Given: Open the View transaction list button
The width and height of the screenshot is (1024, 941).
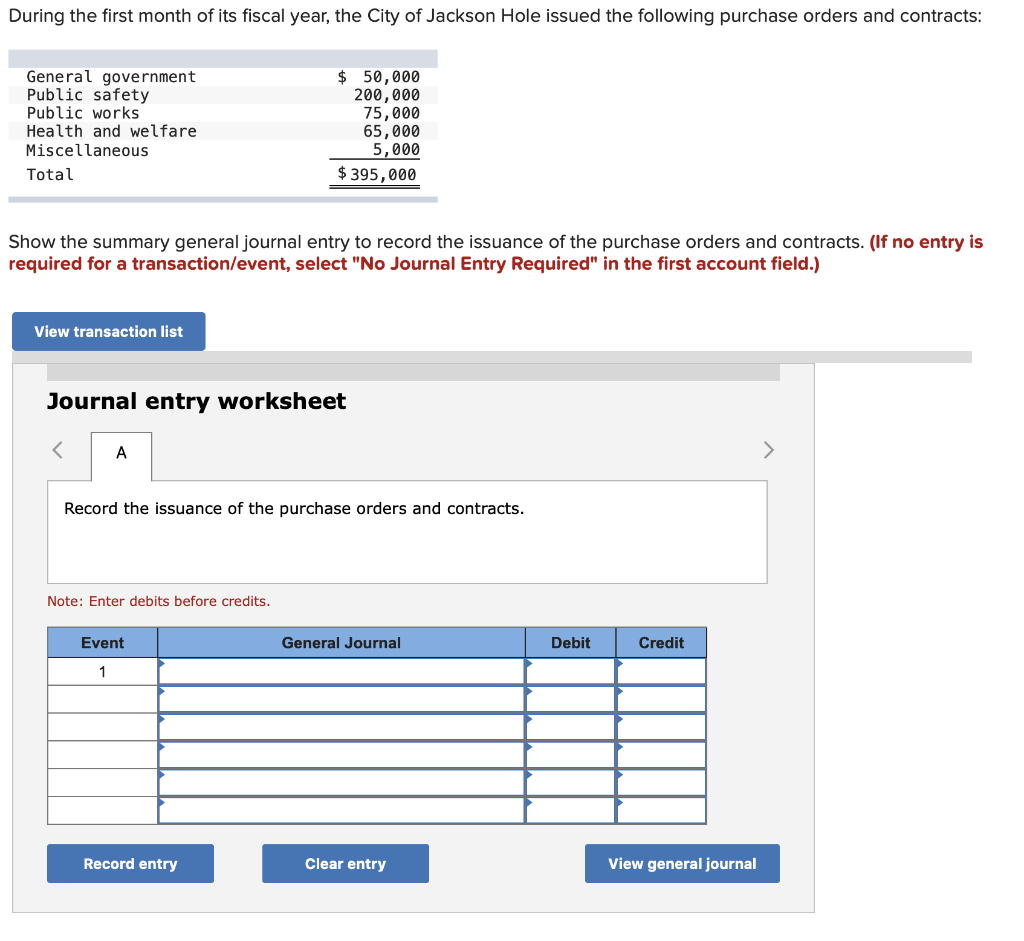Looking at the screenshot, I should [108, 332].
